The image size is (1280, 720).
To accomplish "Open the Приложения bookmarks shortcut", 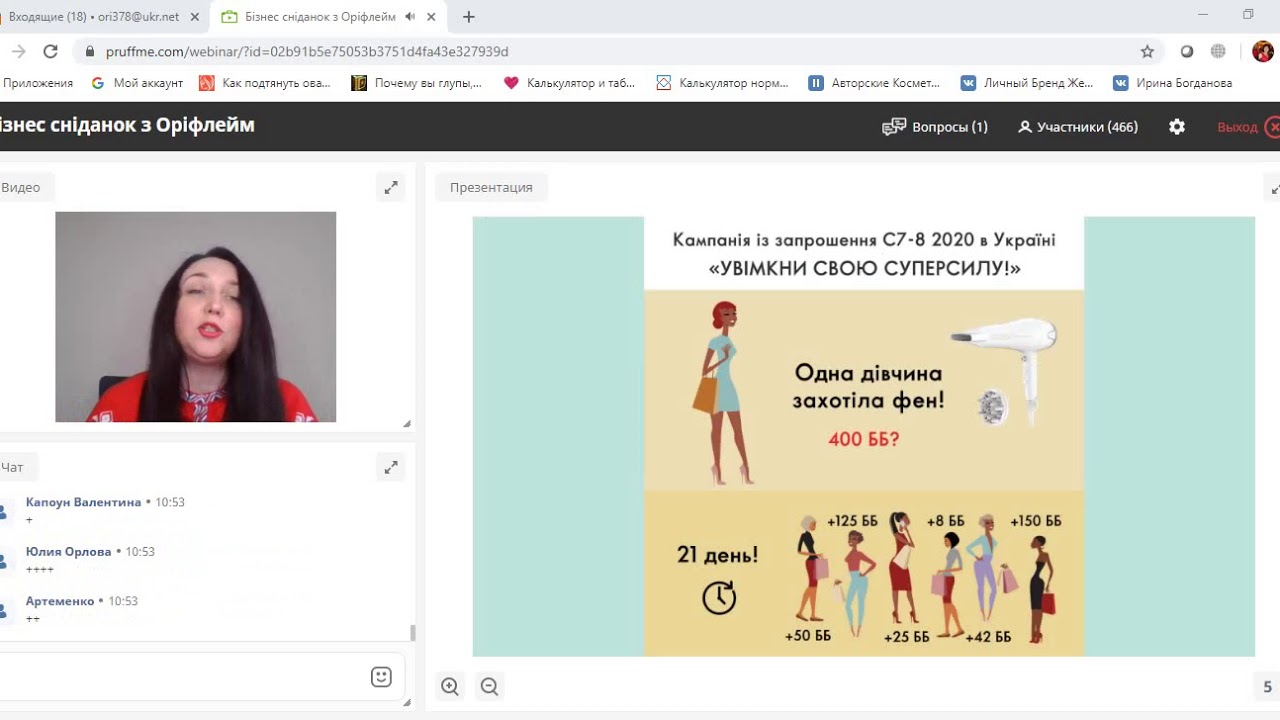I will (37, 83).
